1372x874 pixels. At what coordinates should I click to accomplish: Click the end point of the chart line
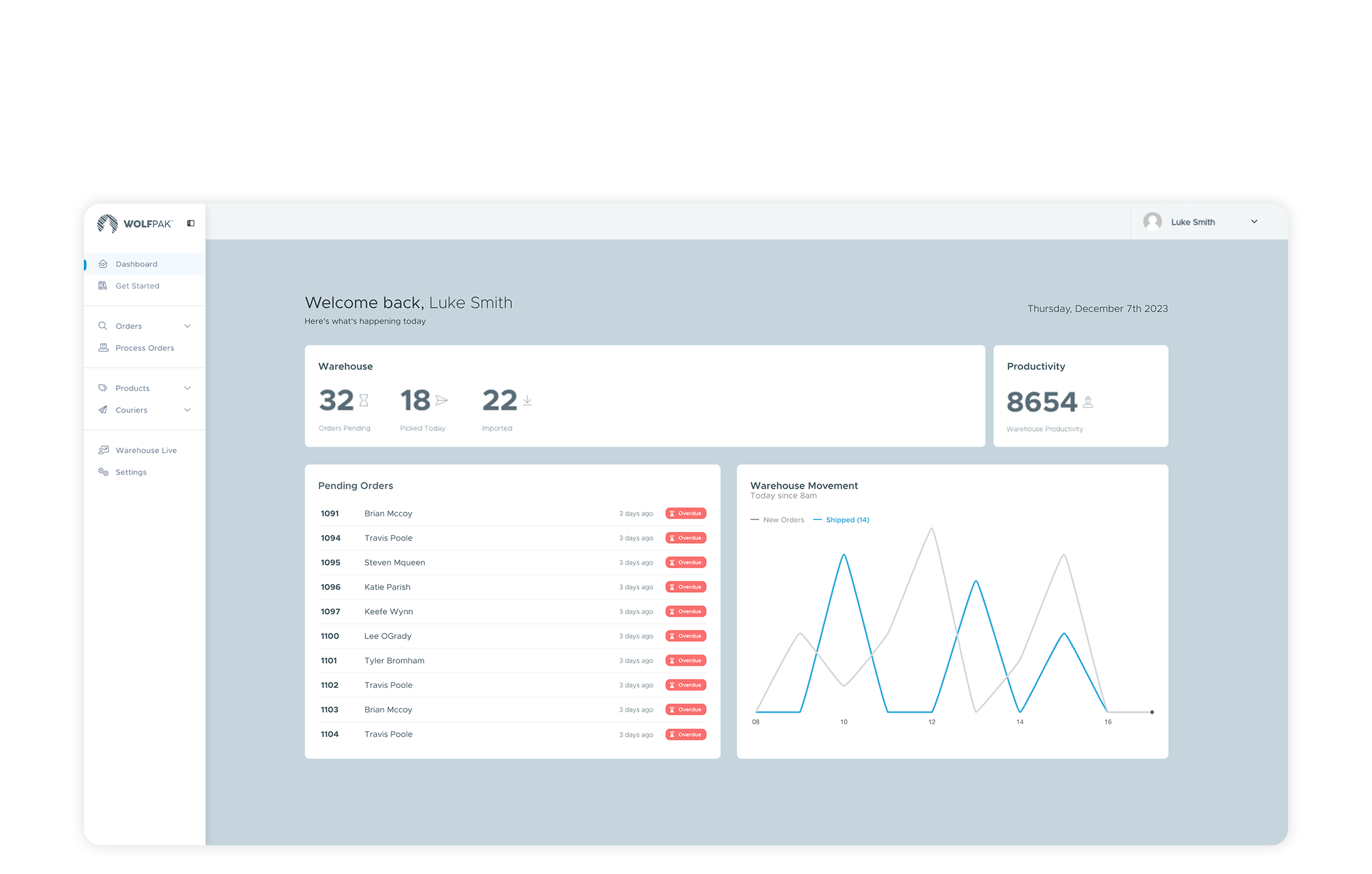pos(1152,712)
